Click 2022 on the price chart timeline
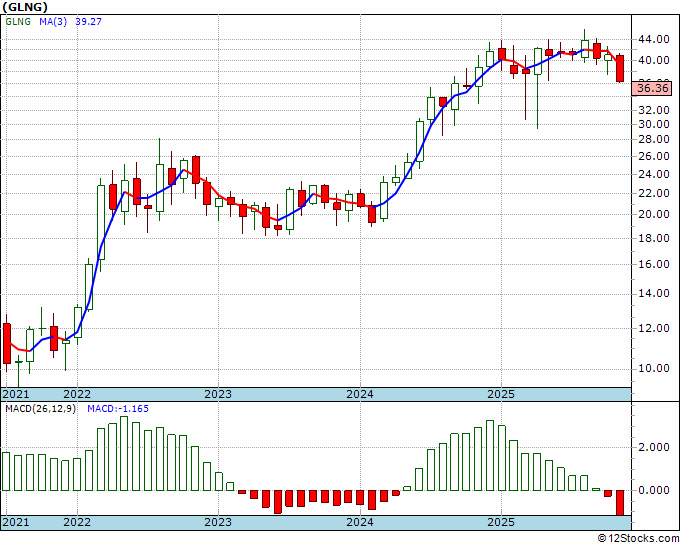 click(x=77, y=394)
